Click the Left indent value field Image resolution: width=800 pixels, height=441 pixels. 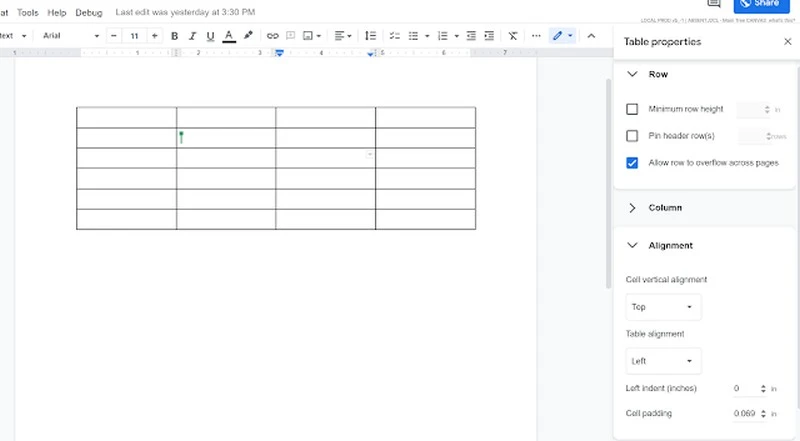tap(745, 388)
